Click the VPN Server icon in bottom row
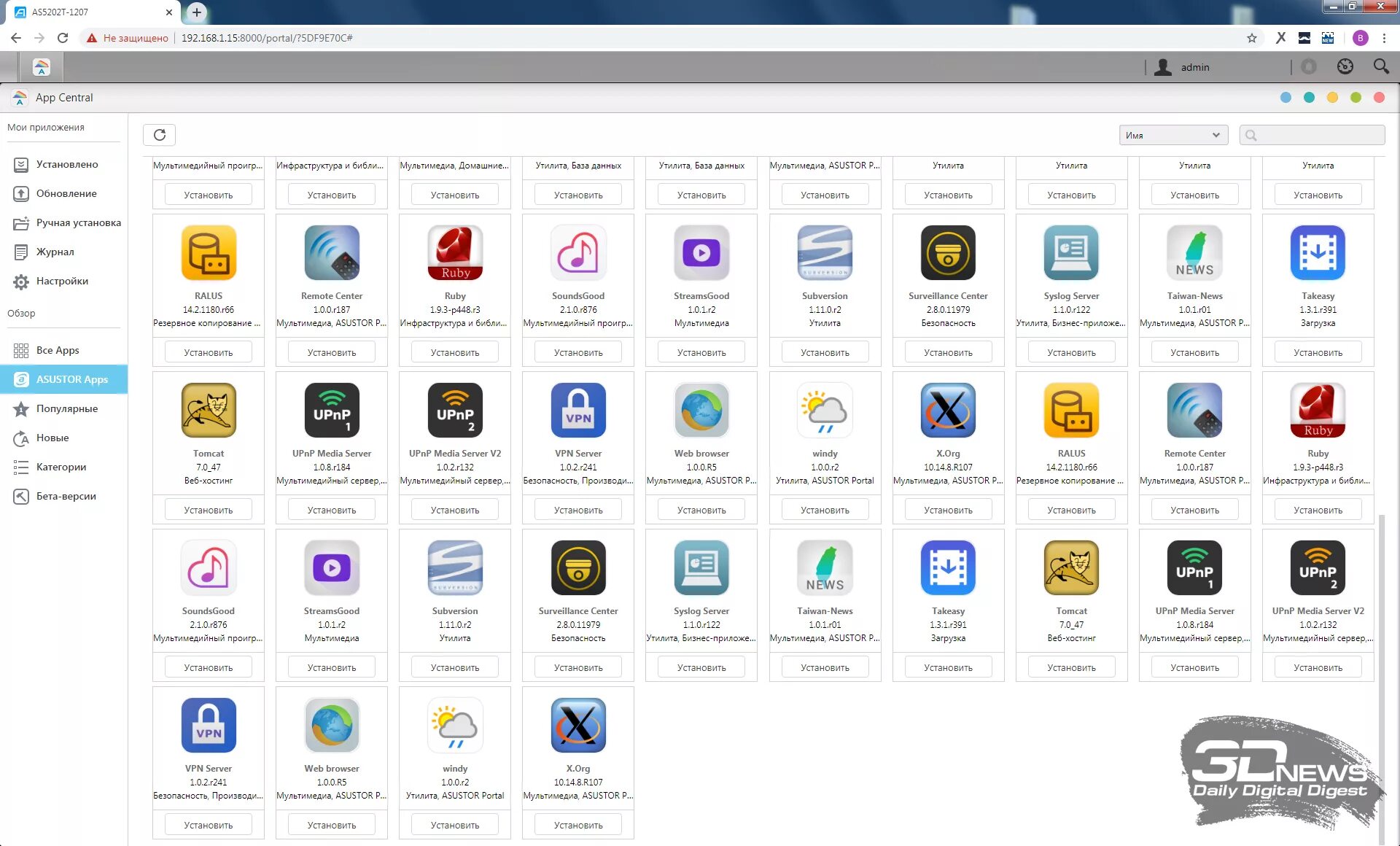Viewport: 1400px width, 846px height. tap(209, 725)
